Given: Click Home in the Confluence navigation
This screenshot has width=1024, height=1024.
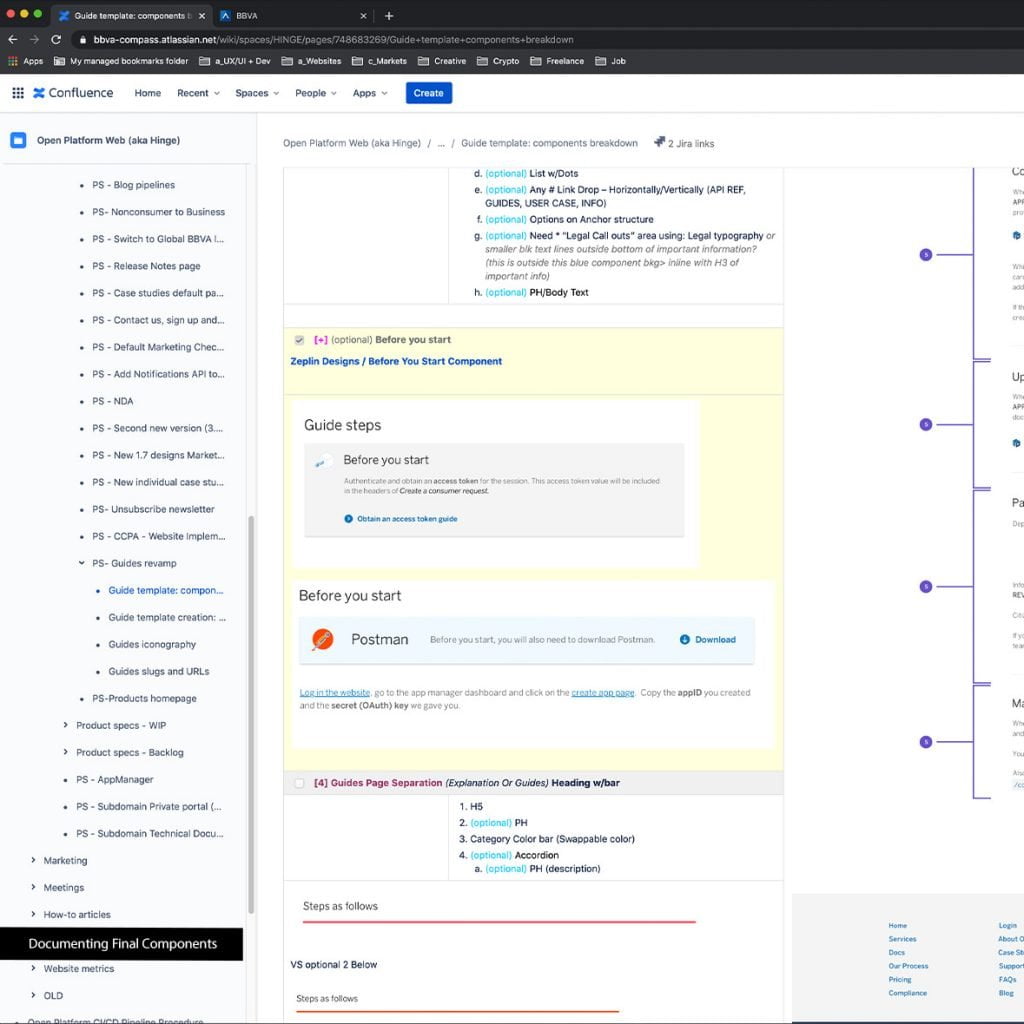Looking at the screenshot, I should coord(148,93).
